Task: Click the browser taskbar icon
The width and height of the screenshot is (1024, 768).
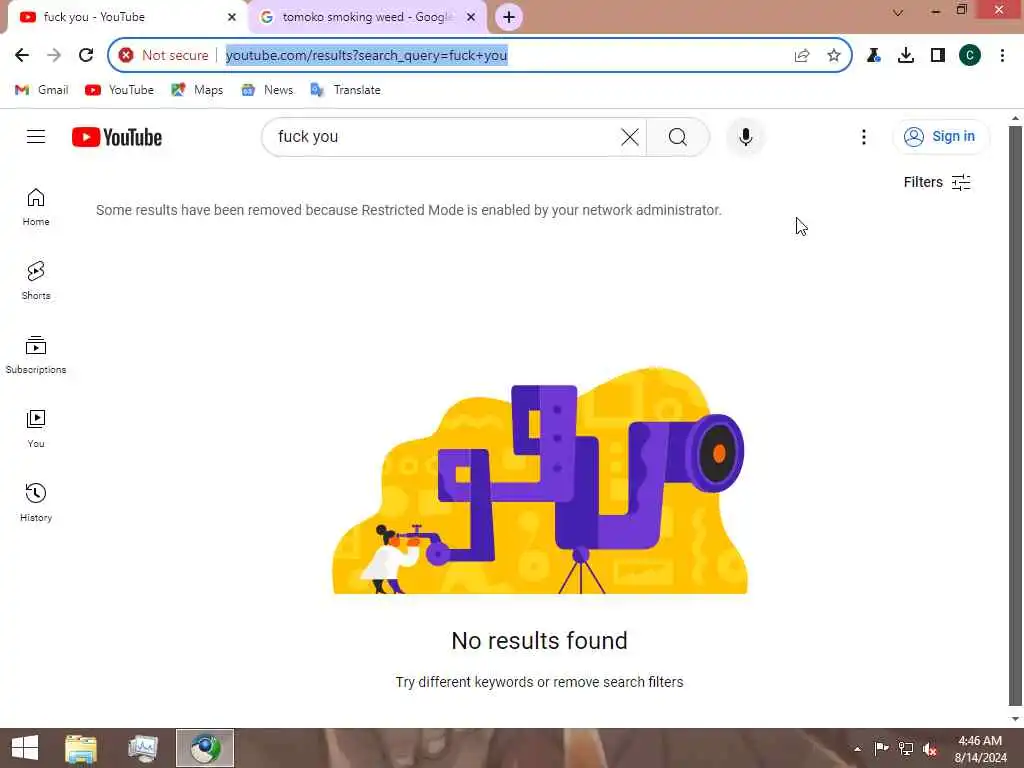Action: coord(205,748)
